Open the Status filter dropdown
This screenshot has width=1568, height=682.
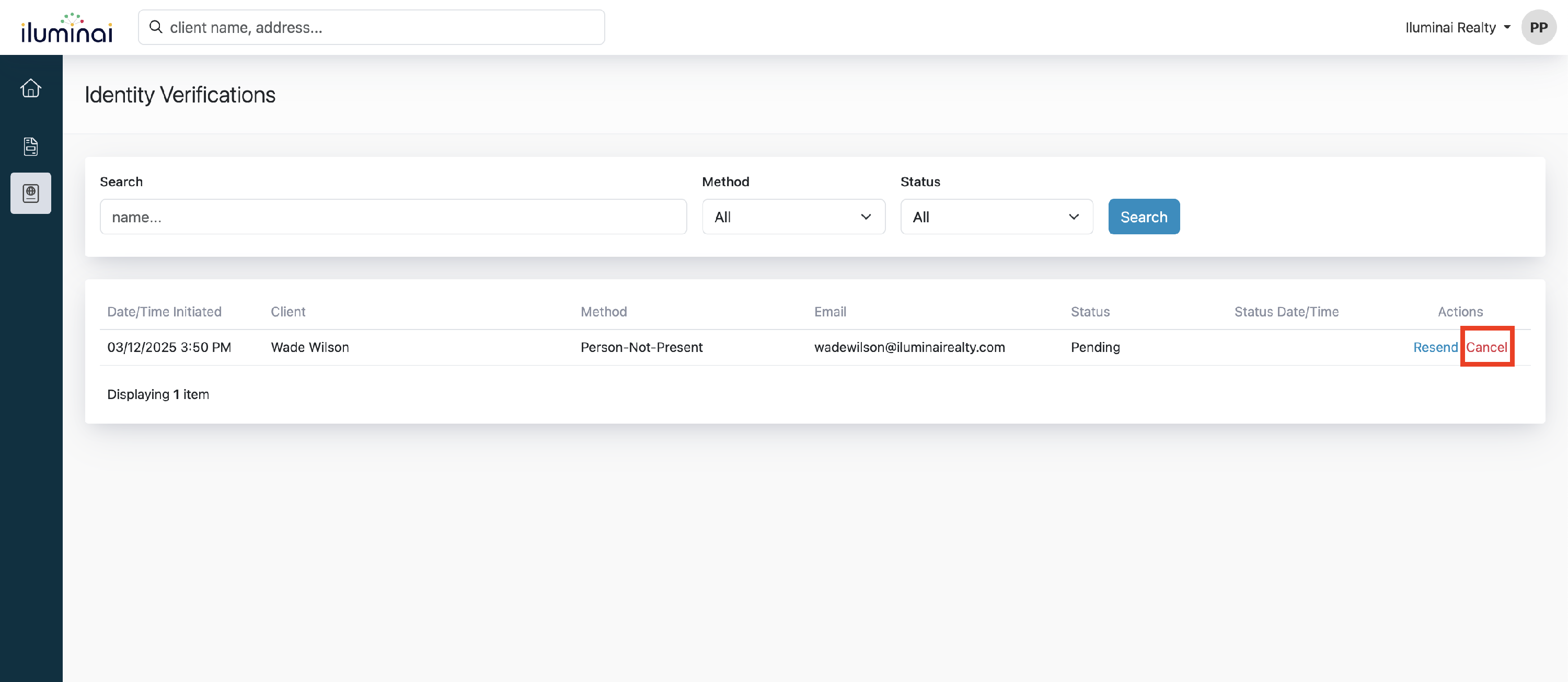pyautogui.click(x=996, y=217)
